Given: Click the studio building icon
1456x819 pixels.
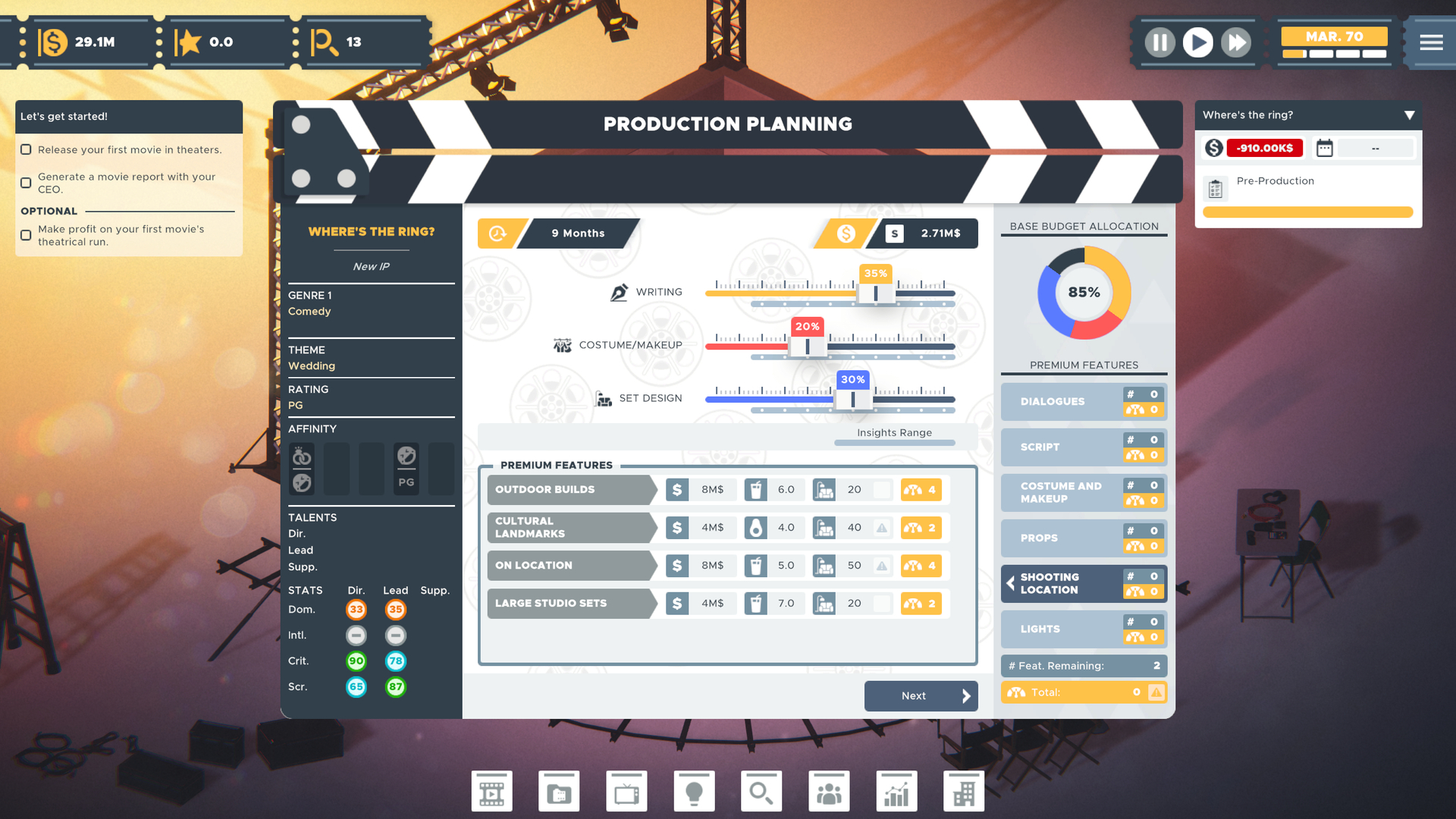Looking at the screenshot, I should 963,792.
